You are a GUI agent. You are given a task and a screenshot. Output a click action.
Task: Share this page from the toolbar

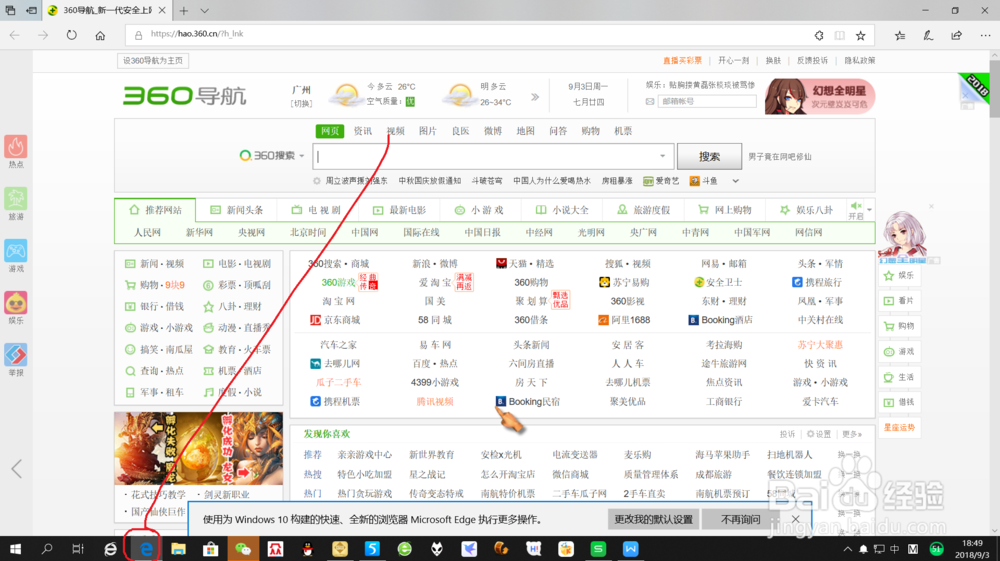pos(957,35)
